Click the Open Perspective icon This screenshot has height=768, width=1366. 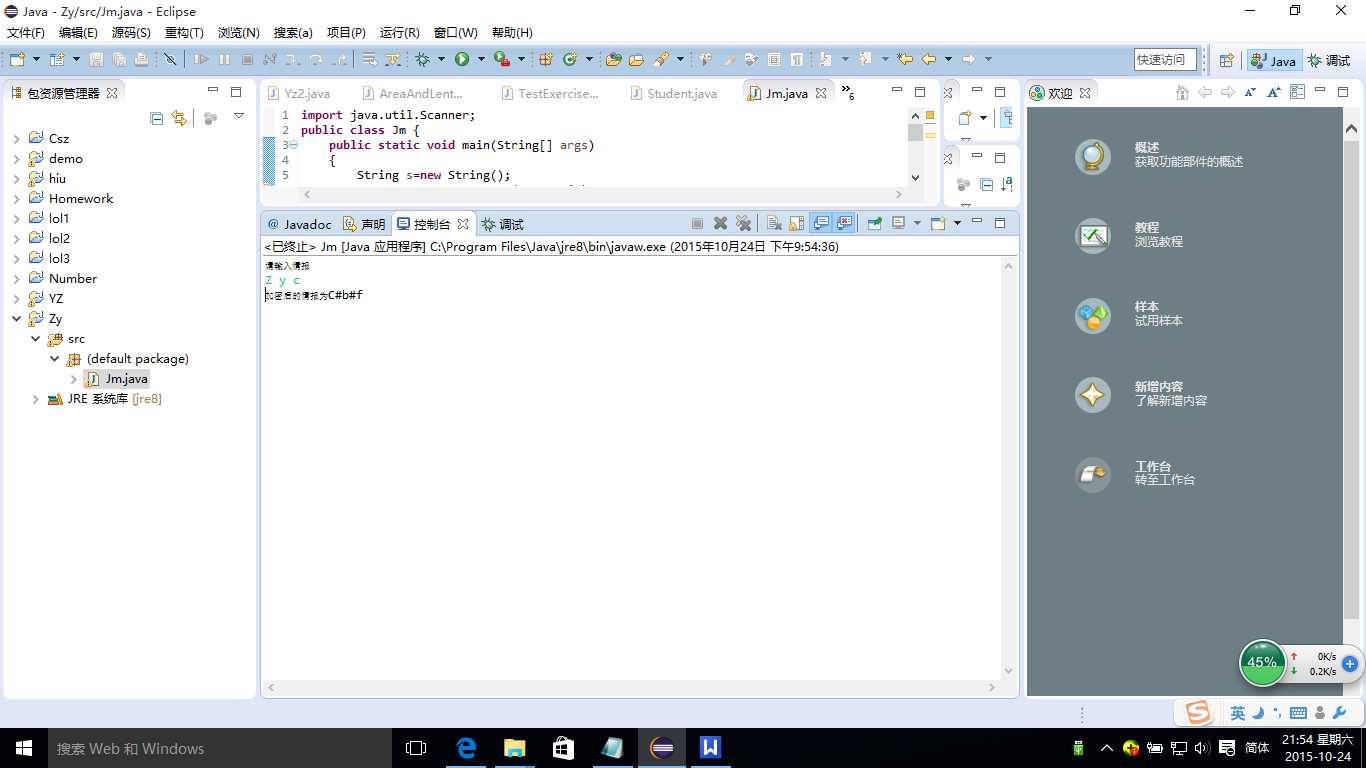click(1226, 60)
